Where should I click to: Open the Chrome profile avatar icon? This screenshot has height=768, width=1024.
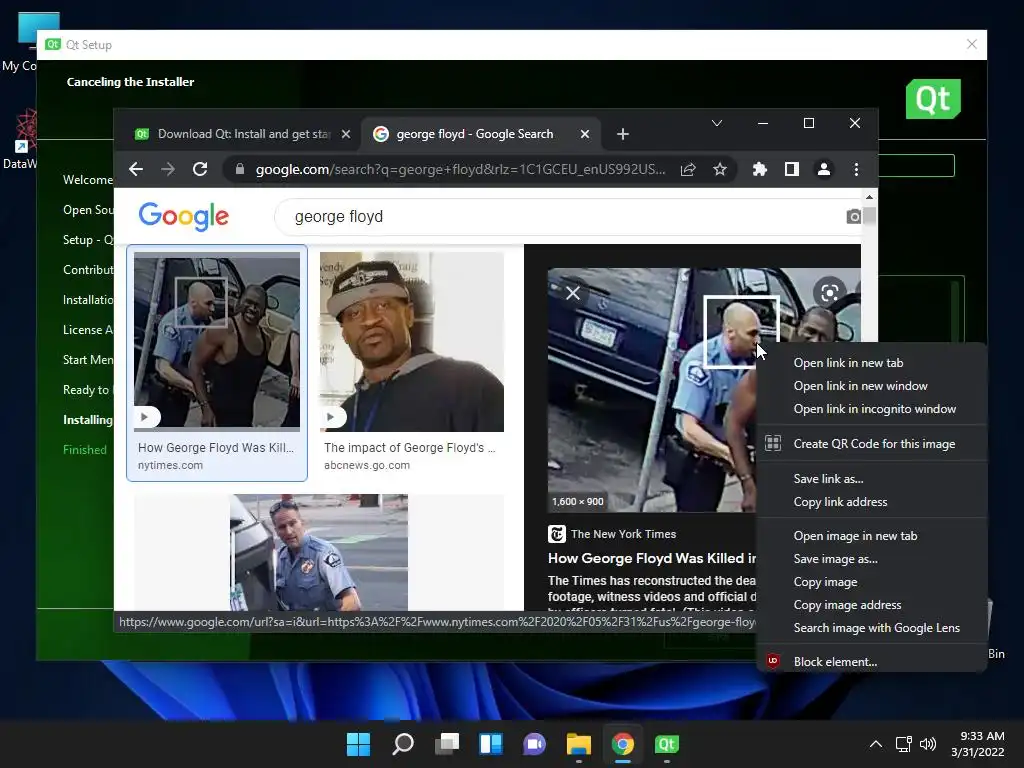pyautogui.click(x=824, y=170)
